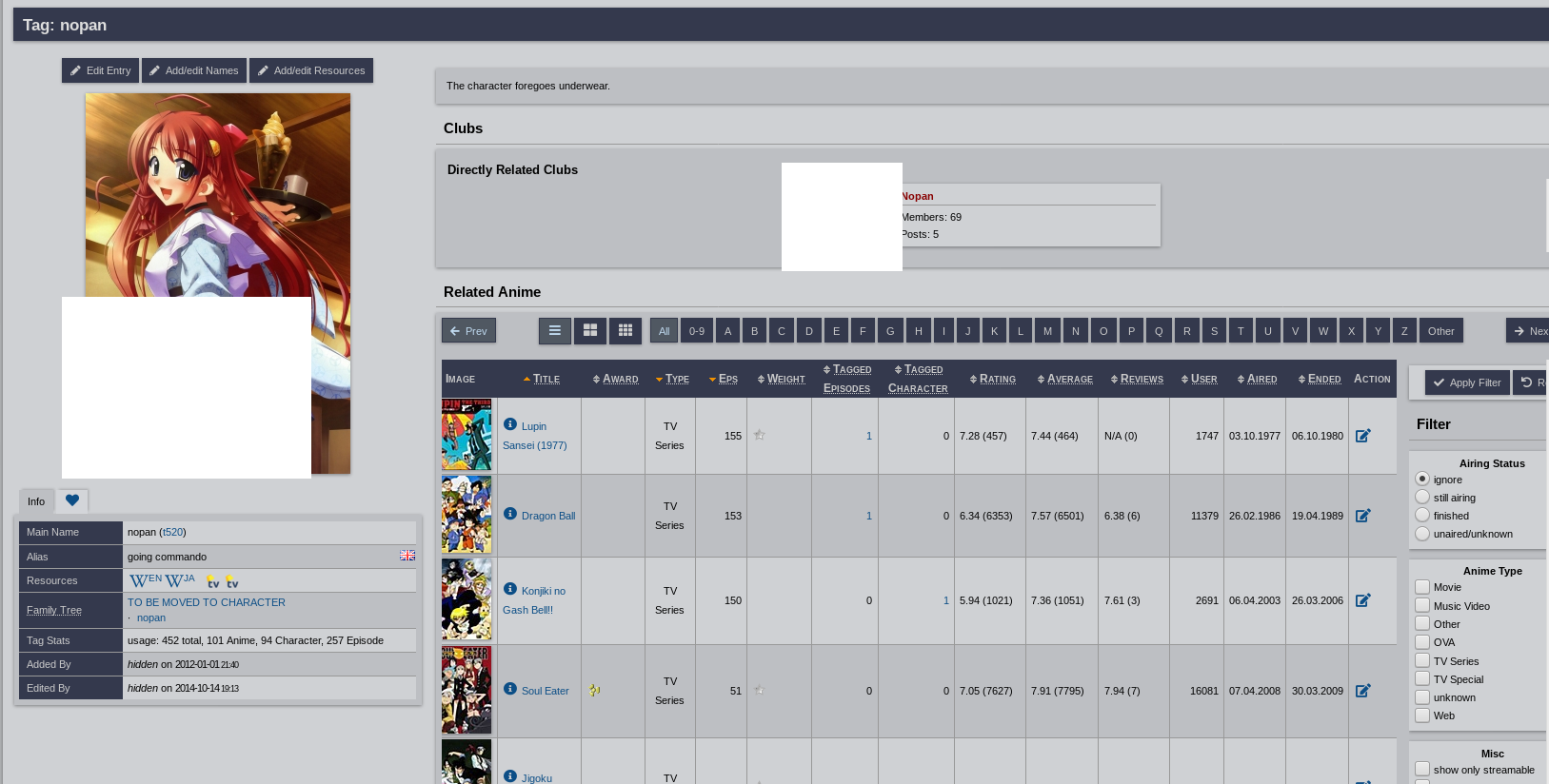Viewport: 1549px width, 784px height.
Task: Open Dragon Ball info icon
Action: pyautogui.click(x=510, y=514)
